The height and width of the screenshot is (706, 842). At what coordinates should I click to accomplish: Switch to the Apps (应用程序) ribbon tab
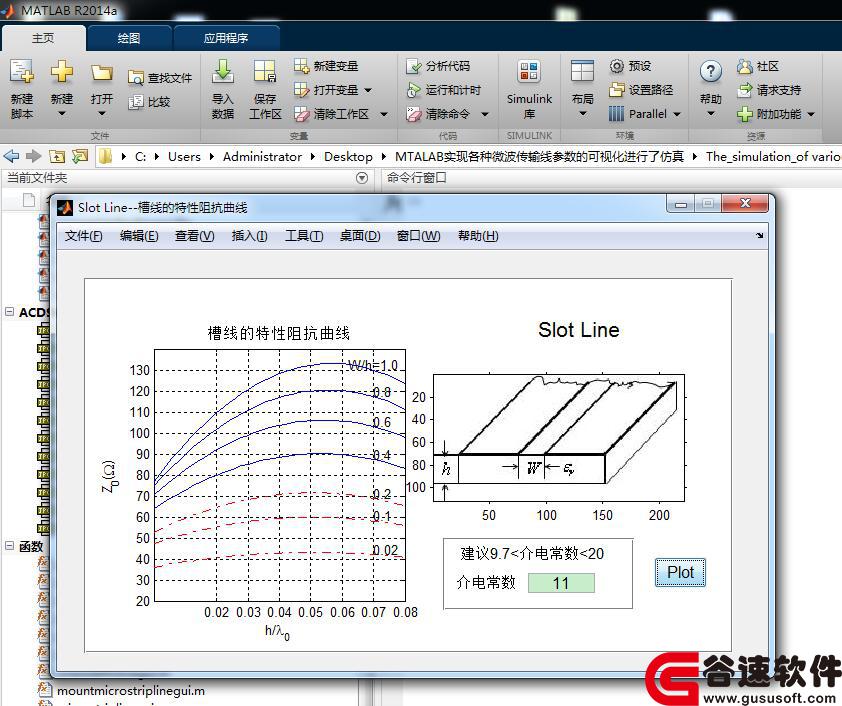[x=226, y=38]
